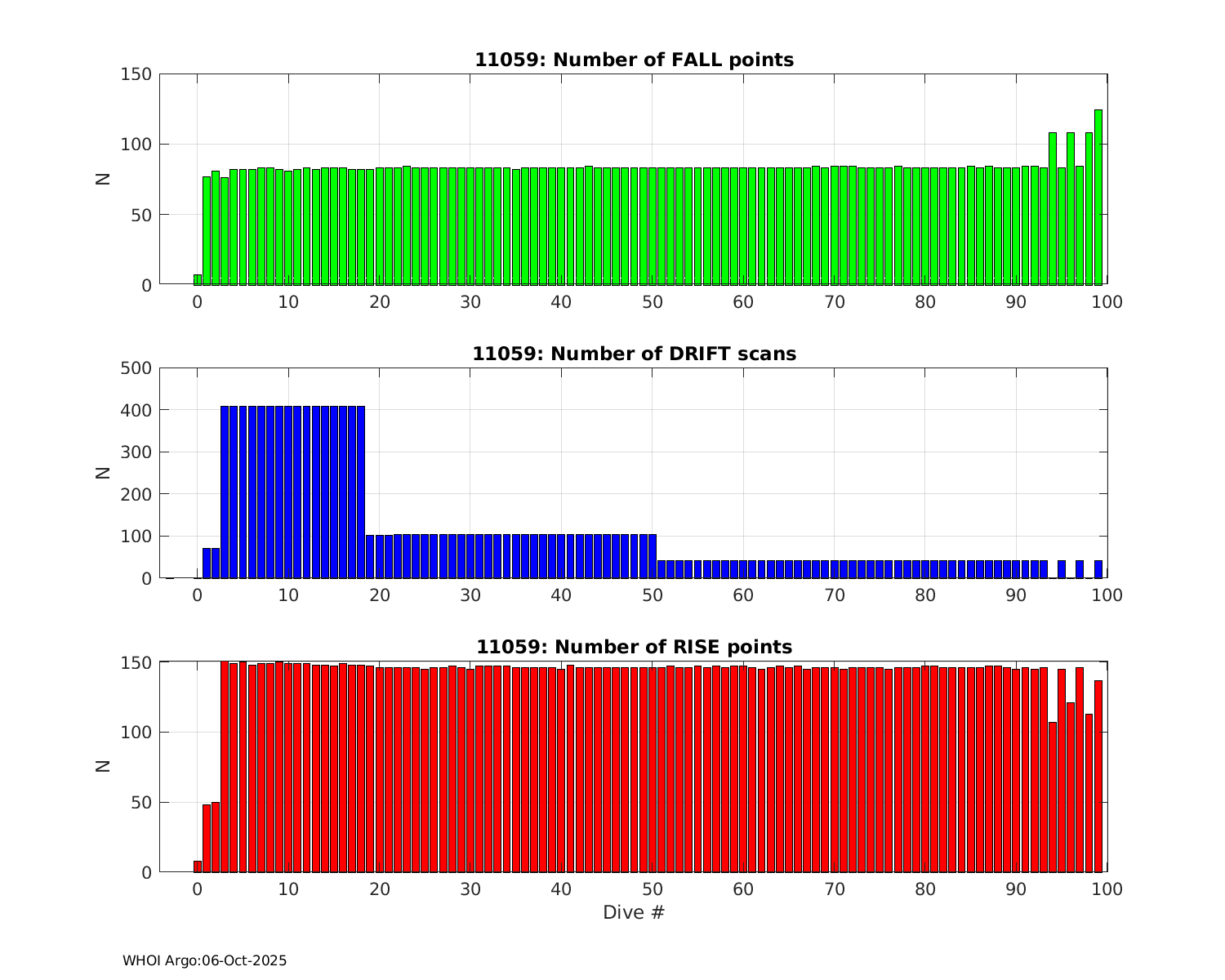Click the 500 tick on DRIFT y-axis
This screenshot has width=1225, height=980.
[136, 368]
